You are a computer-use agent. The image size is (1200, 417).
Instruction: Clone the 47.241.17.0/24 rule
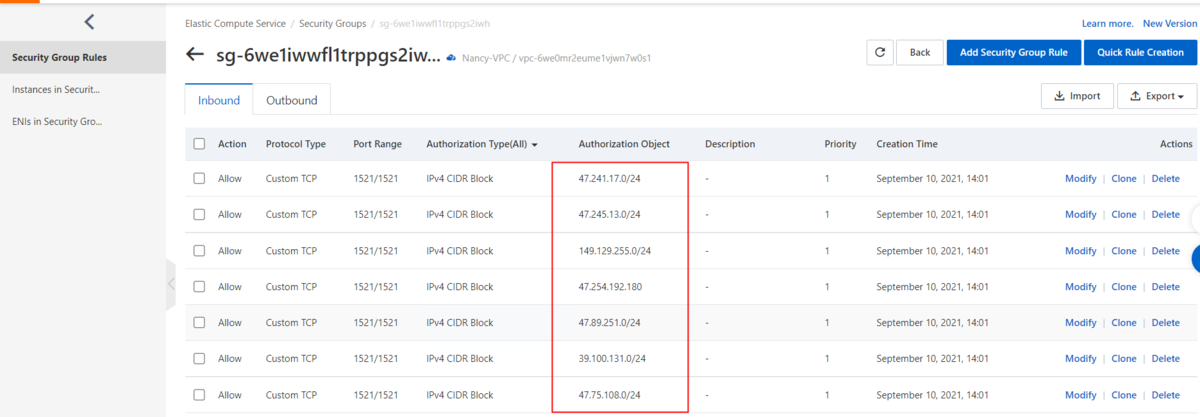1124,178
